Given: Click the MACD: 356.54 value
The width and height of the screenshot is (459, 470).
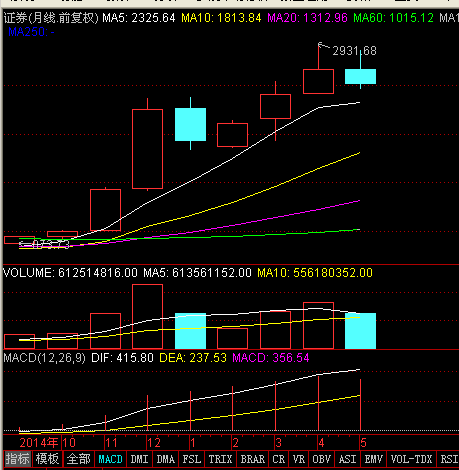Looking at the screenshot, I should 271,358.
